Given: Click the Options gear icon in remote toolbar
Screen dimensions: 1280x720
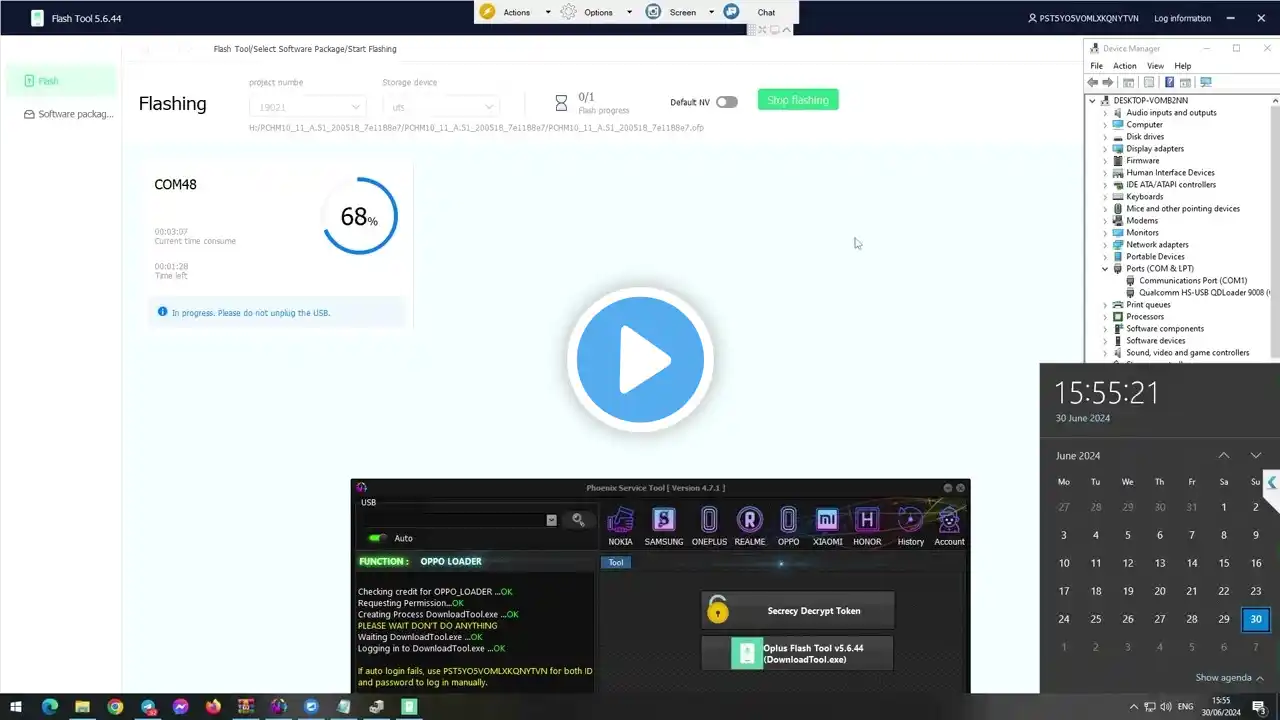Looking at the screenshot, I should [568, 12].
